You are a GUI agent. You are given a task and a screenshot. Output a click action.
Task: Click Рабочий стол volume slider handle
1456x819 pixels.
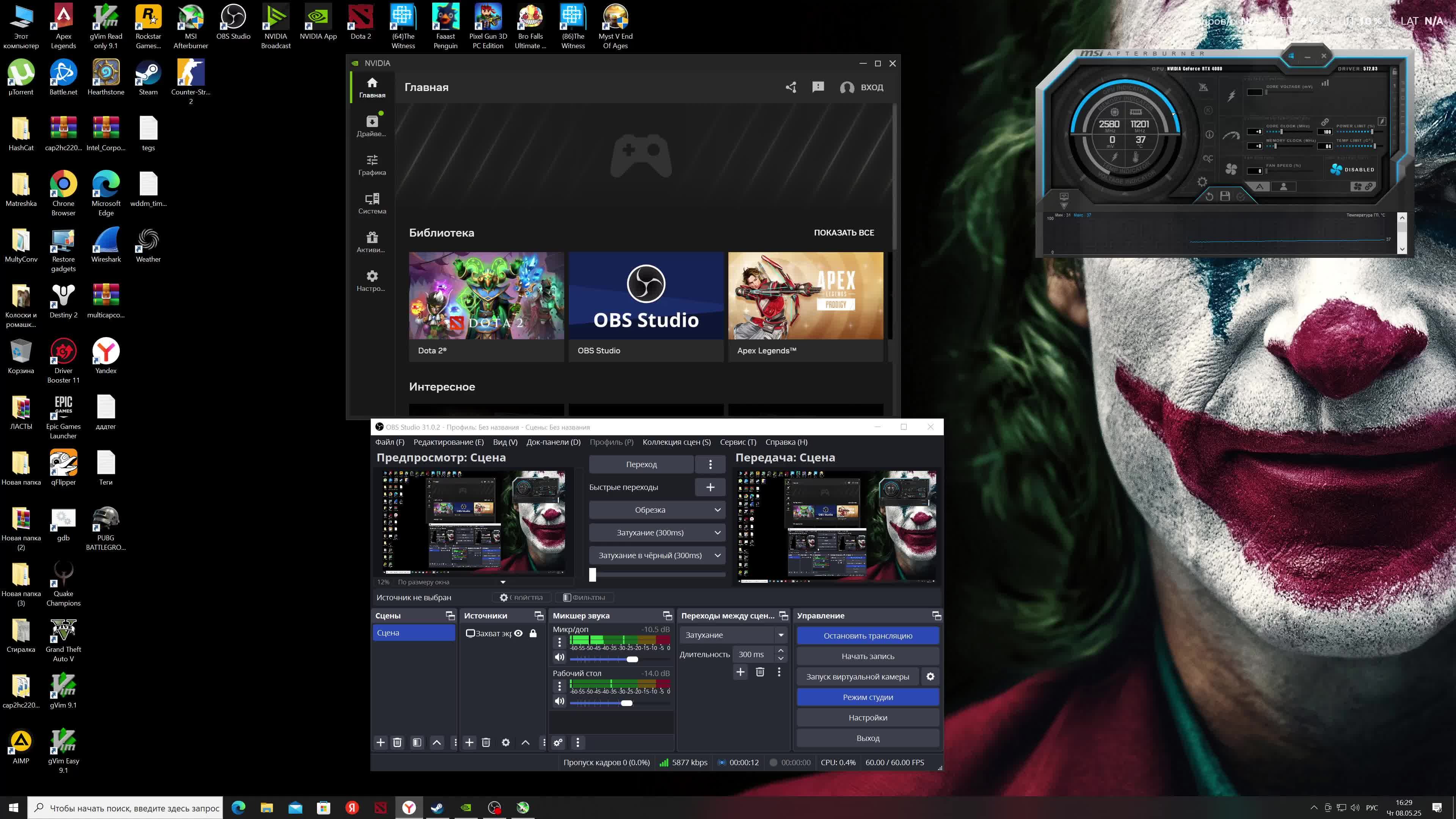626,703
